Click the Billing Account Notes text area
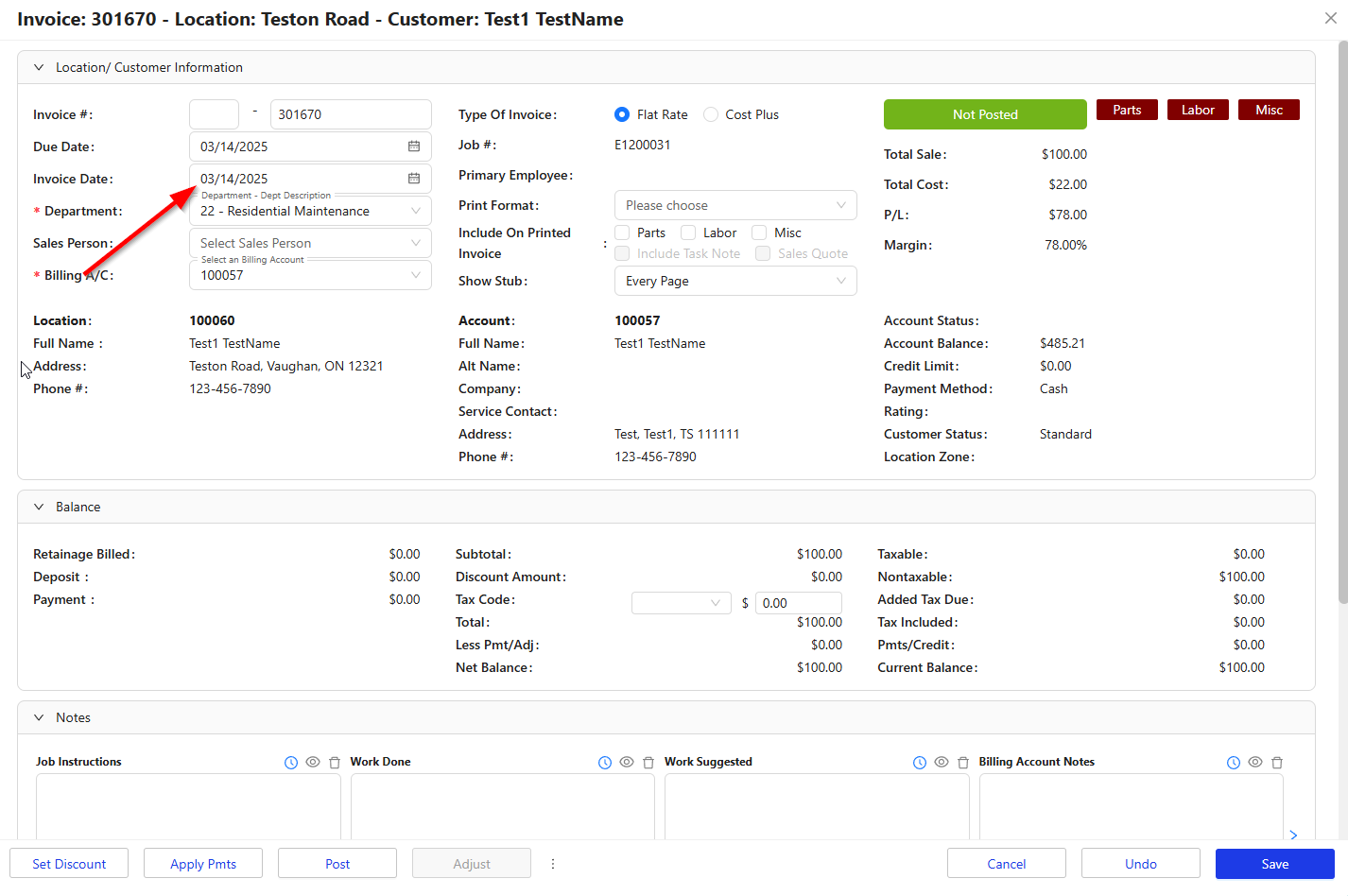The image size is (1348, 896). 1132,806
